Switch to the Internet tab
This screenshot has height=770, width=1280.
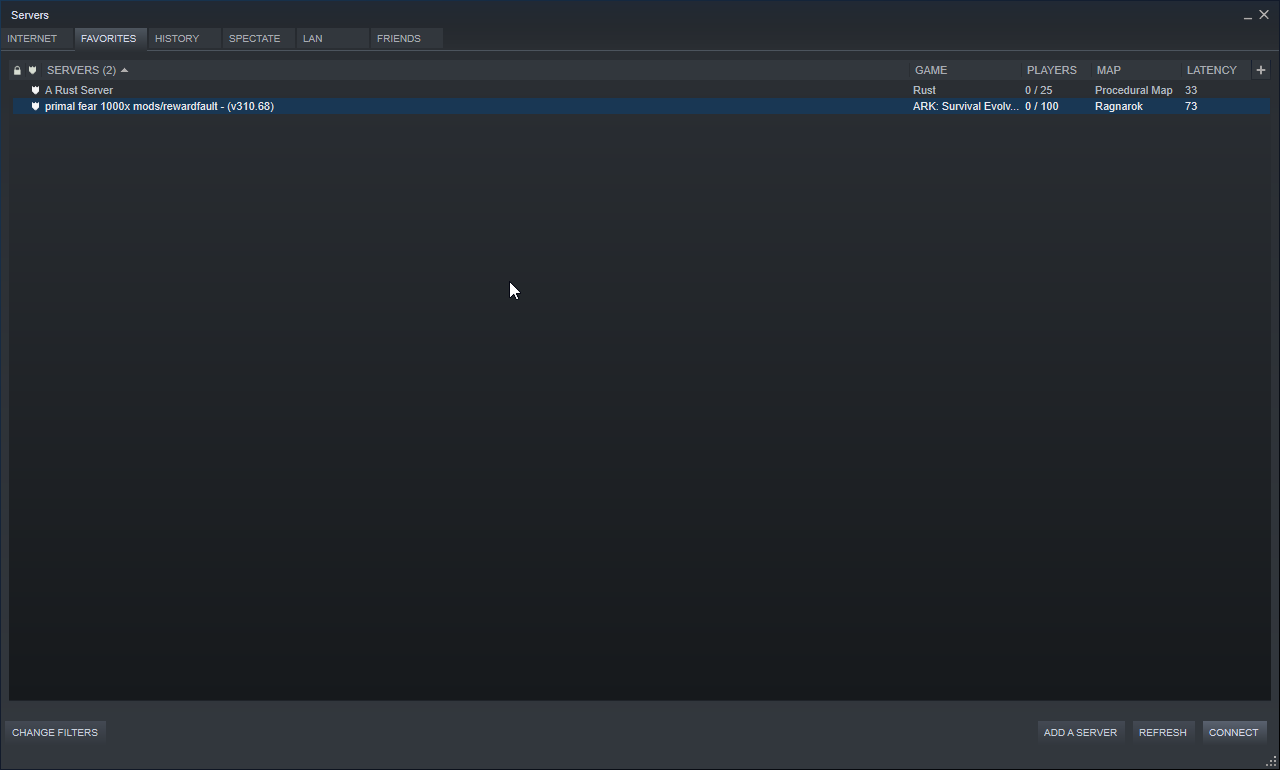[x=32, y=39]
